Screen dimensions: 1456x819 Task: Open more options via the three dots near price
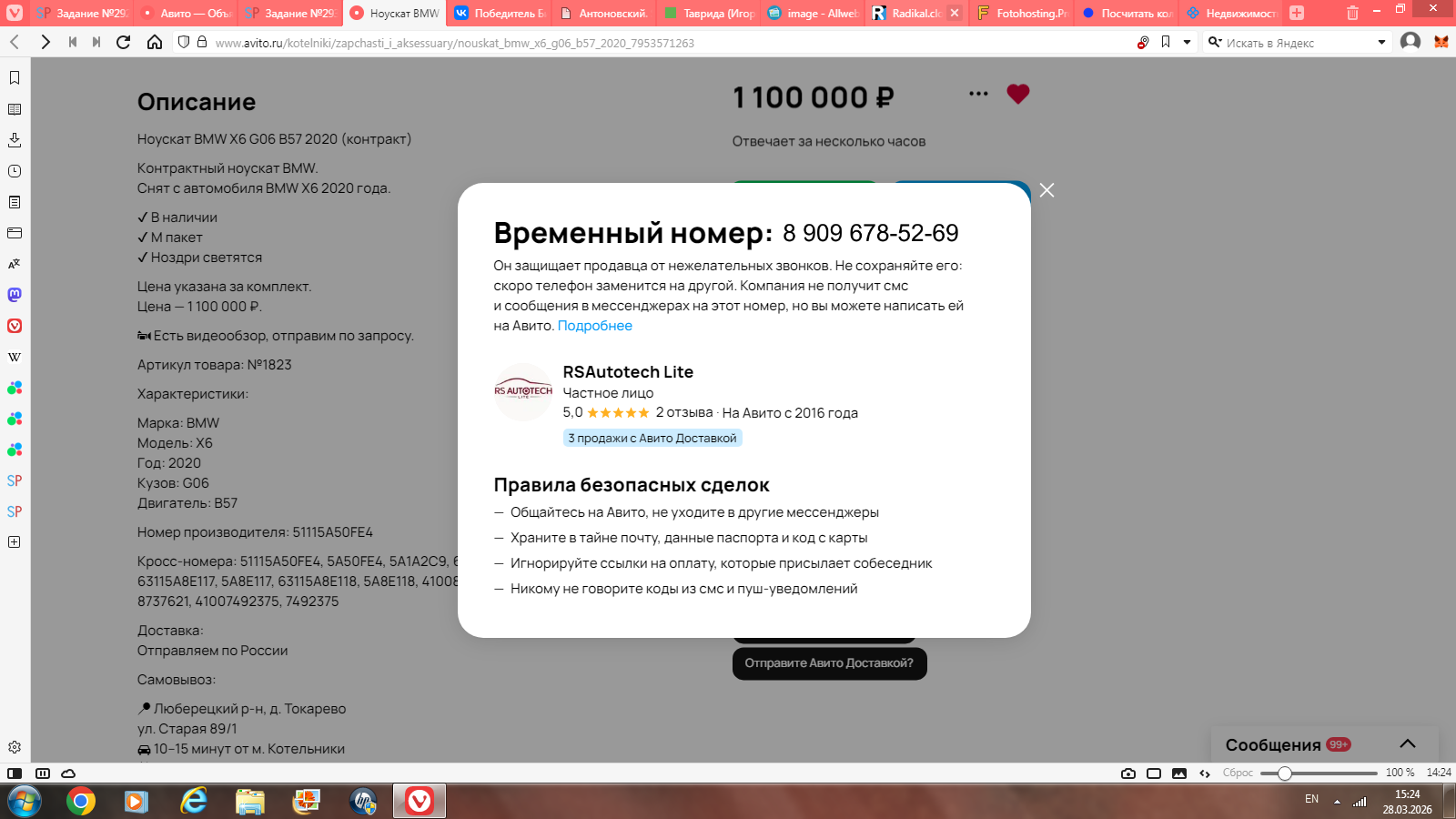point(978,94)
